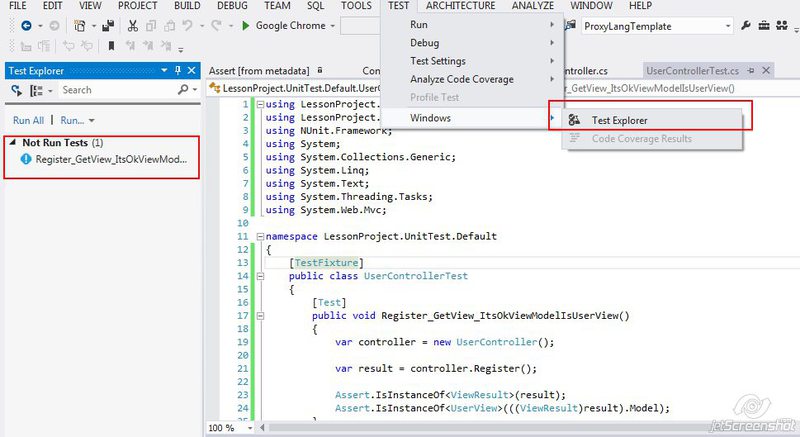The width and height of the screenshot is (800, 437).
Task: Click the Navigate Backward arrow icon
Action: 27,25
